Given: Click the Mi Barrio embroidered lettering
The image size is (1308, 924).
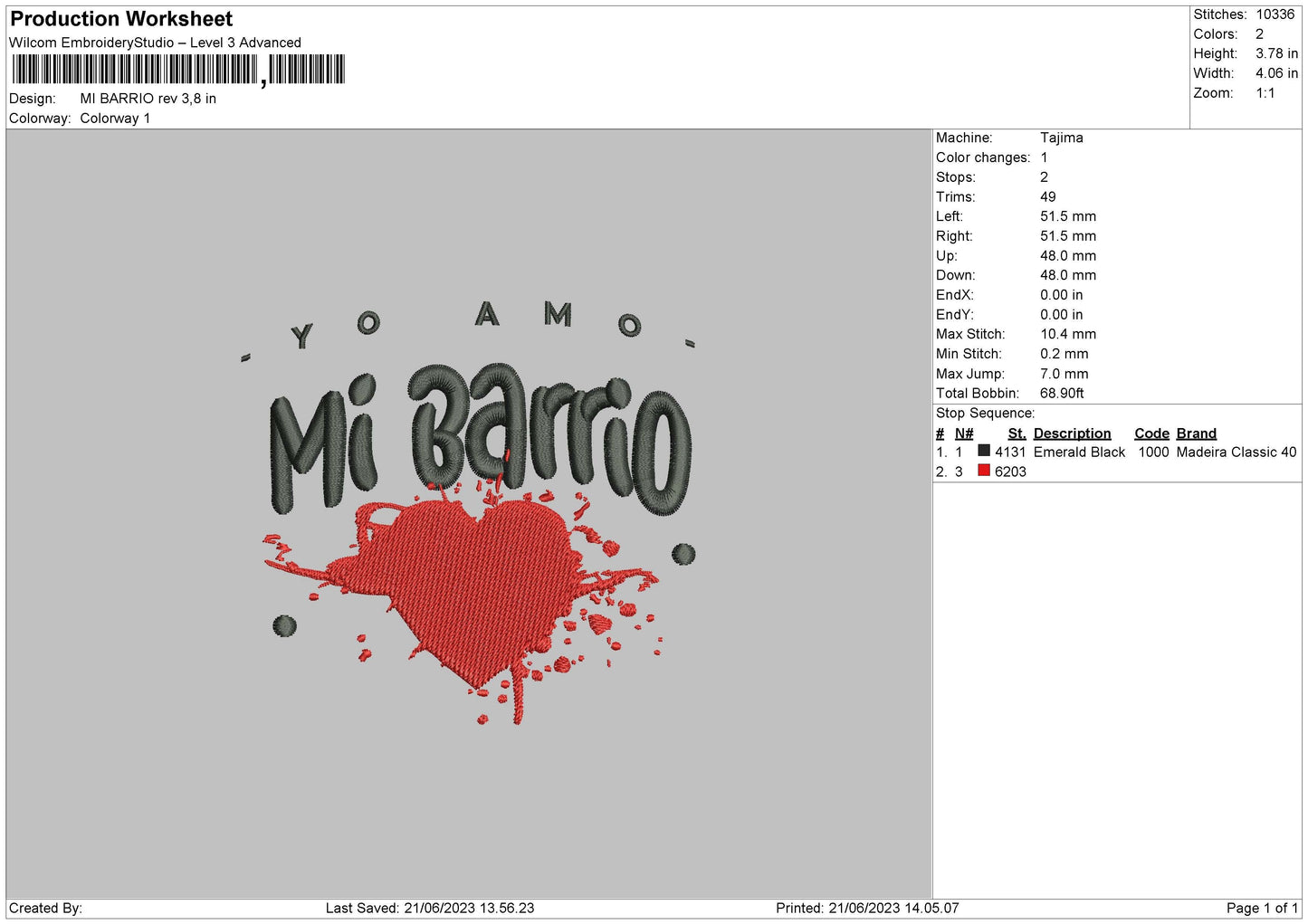Looking at the screenshot, I should point(481,438).
